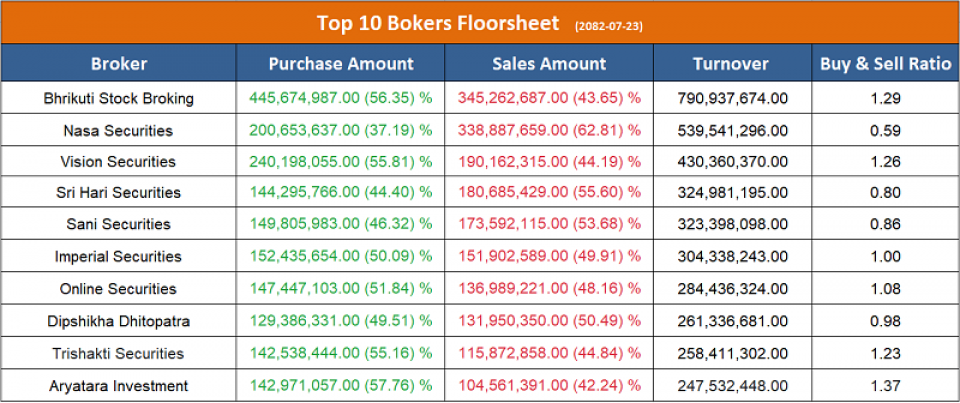The image size is (960, 403).
Task: Click the Sales Amount column header
Action: click(549, 64)
